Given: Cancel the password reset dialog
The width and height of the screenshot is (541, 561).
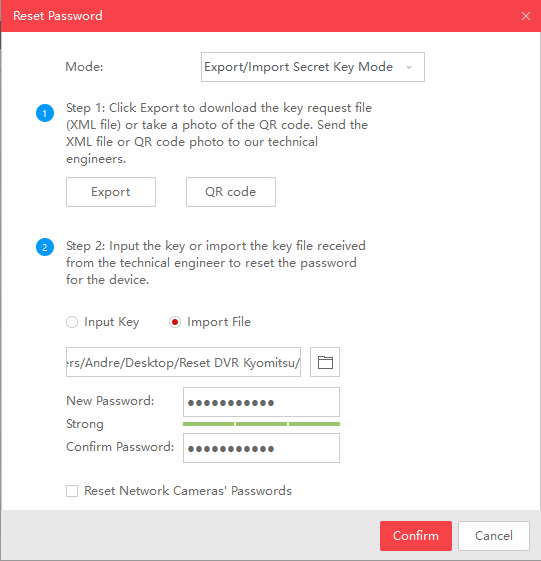Looking at the screenshot, I should (494, 536).
